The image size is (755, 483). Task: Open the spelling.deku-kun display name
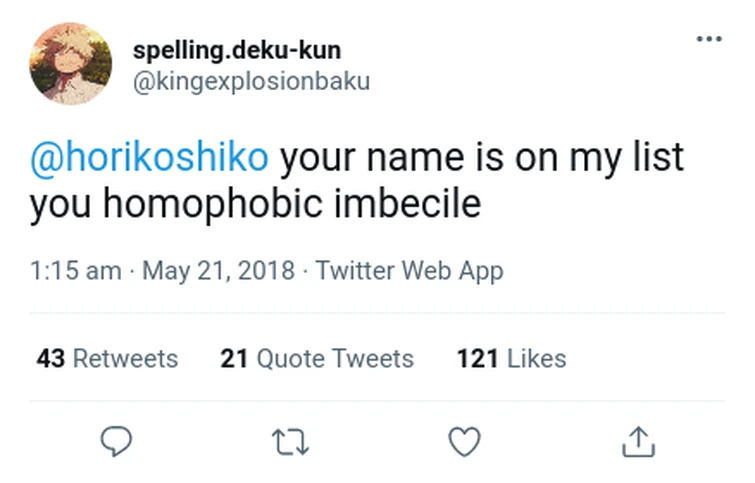(236, 50)
